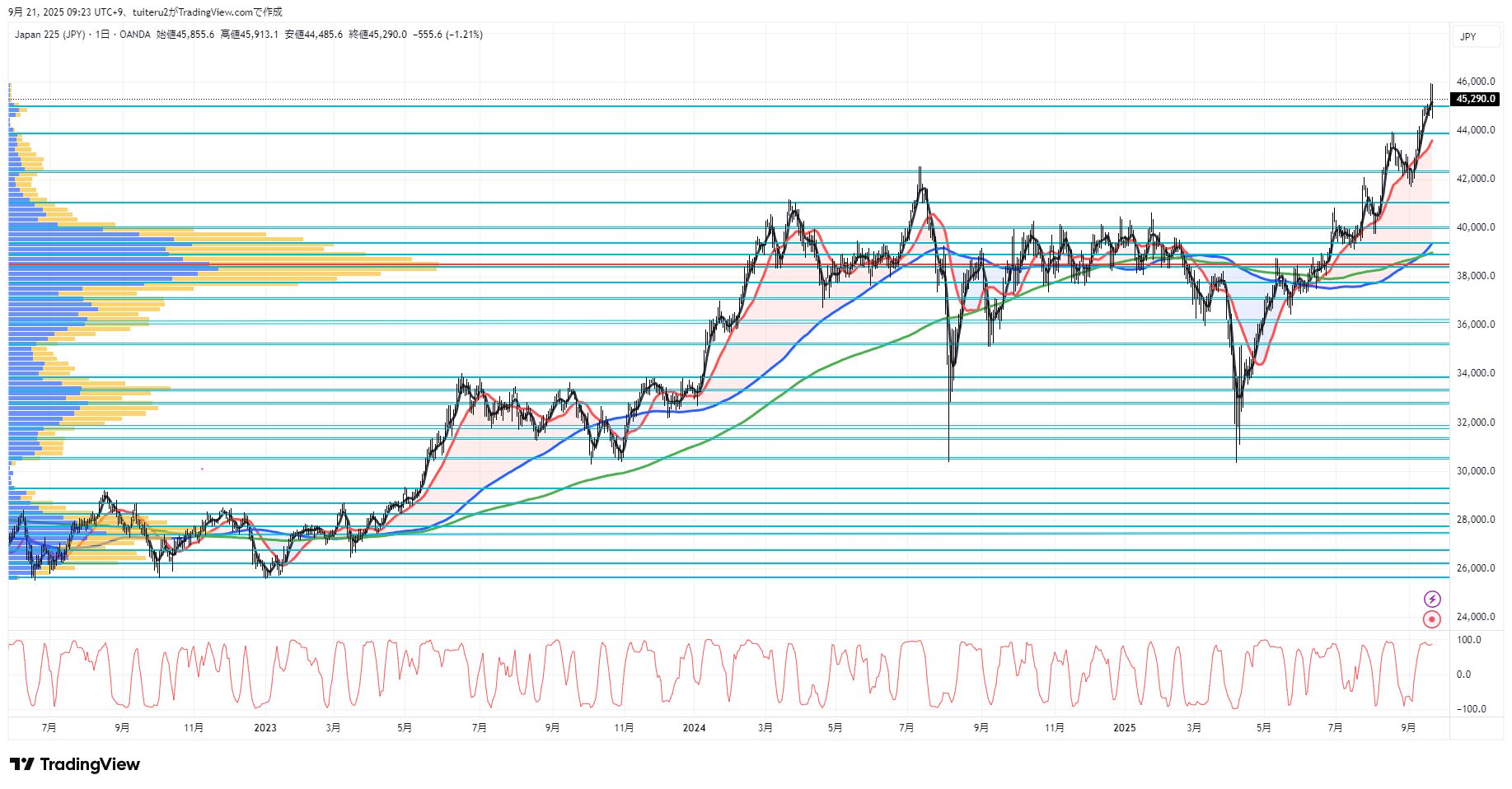Click the 2025 label on time axis
Viewport: 1512px width, 789px height.
coord(1124,727)
